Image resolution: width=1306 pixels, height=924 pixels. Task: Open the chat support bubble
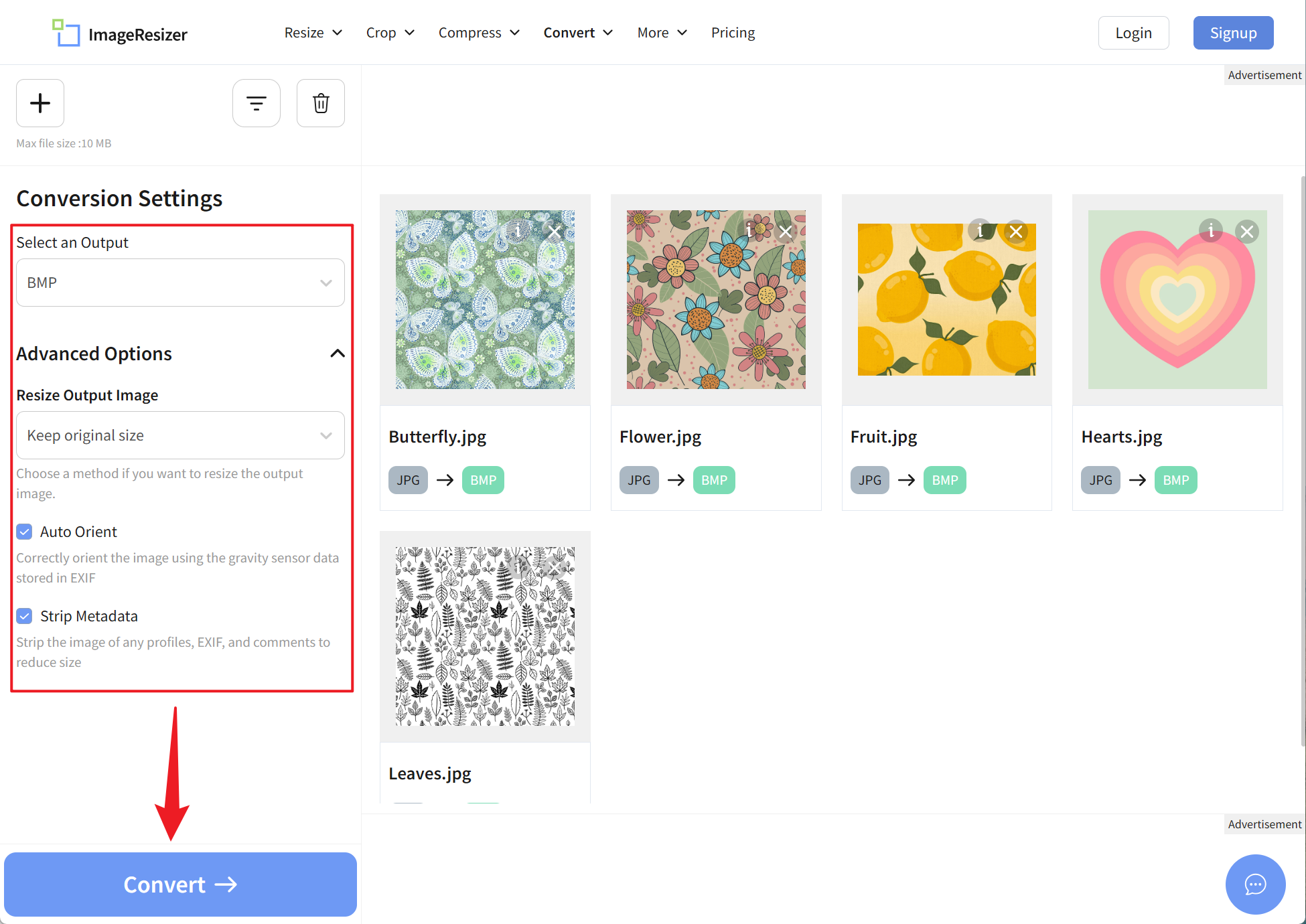1255,884
